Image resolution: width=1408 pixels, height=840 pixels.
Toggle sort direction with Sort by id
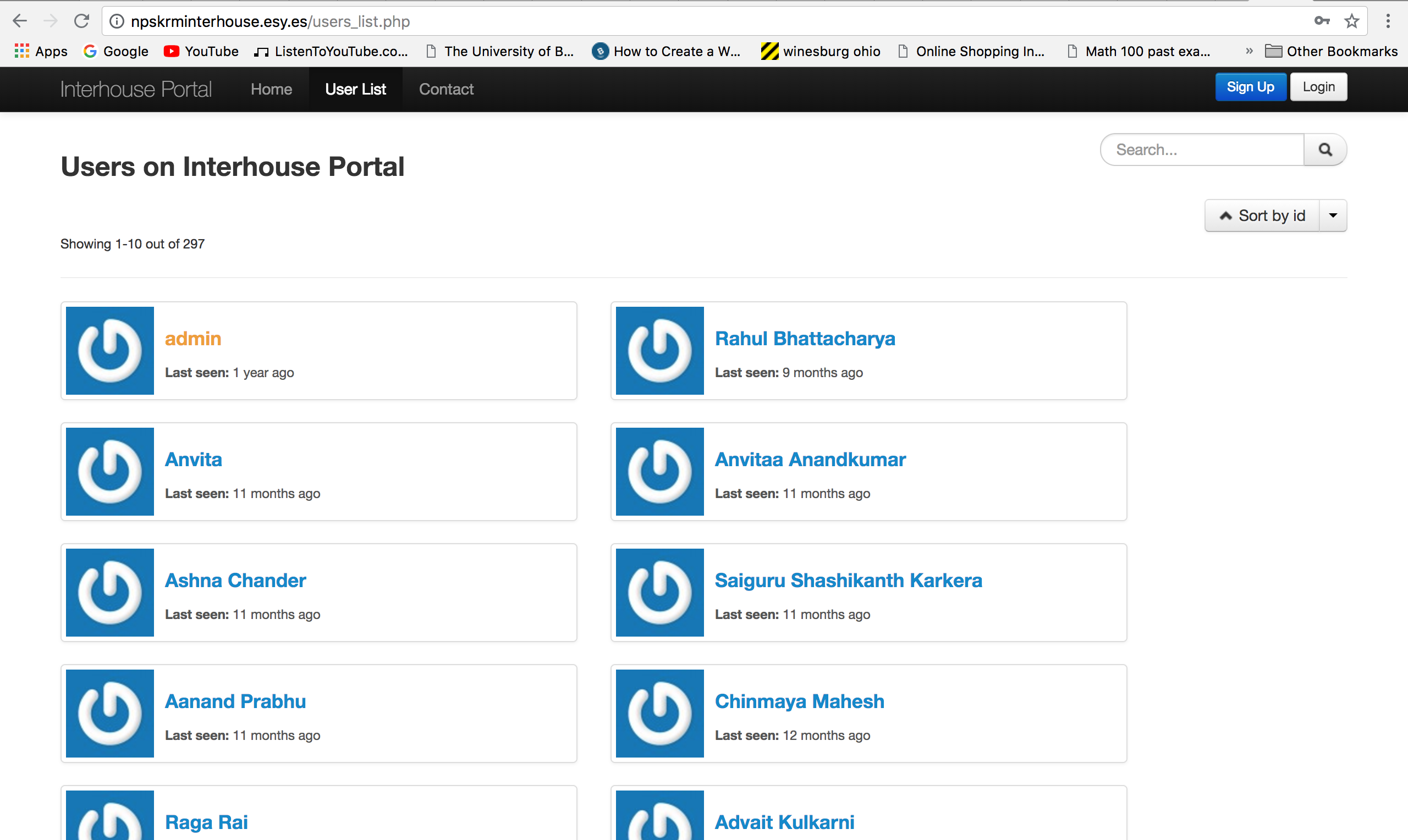coord(1262,215)
